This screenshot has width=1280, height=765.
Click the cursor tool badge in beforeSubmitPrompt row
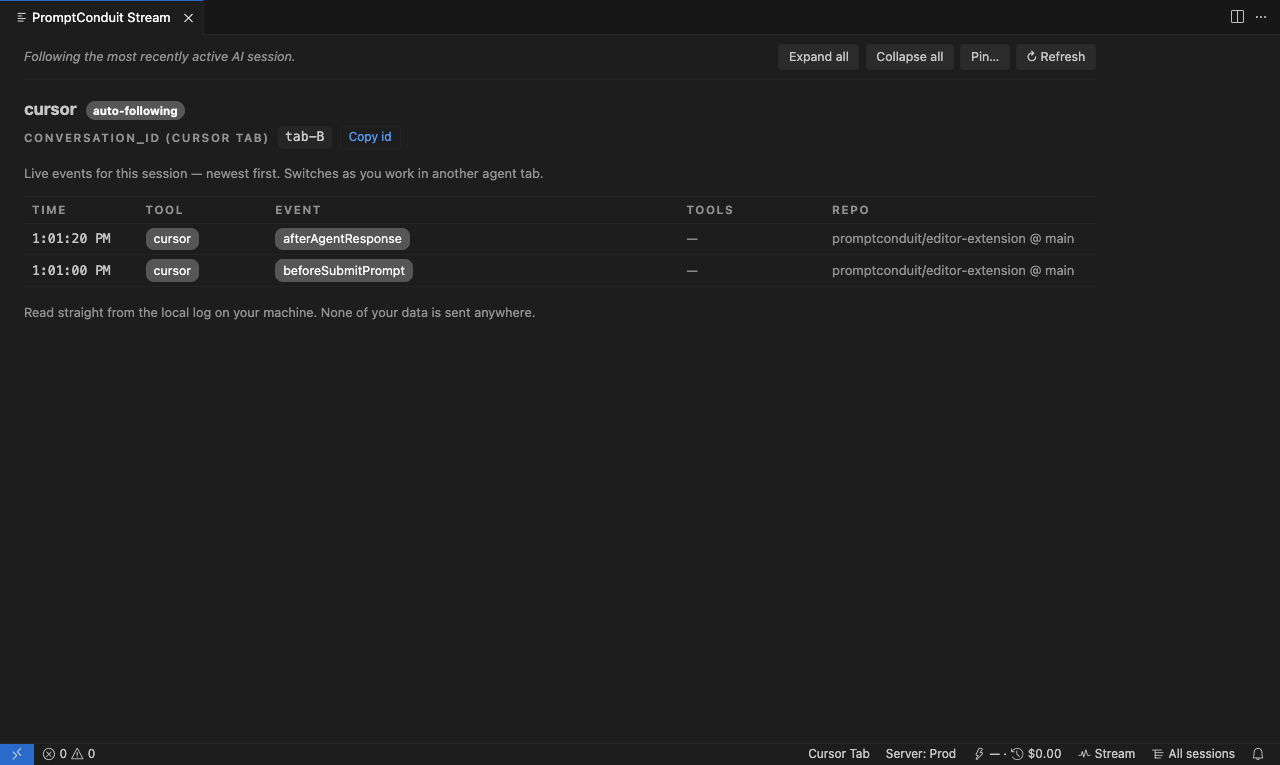click(172, 271)
